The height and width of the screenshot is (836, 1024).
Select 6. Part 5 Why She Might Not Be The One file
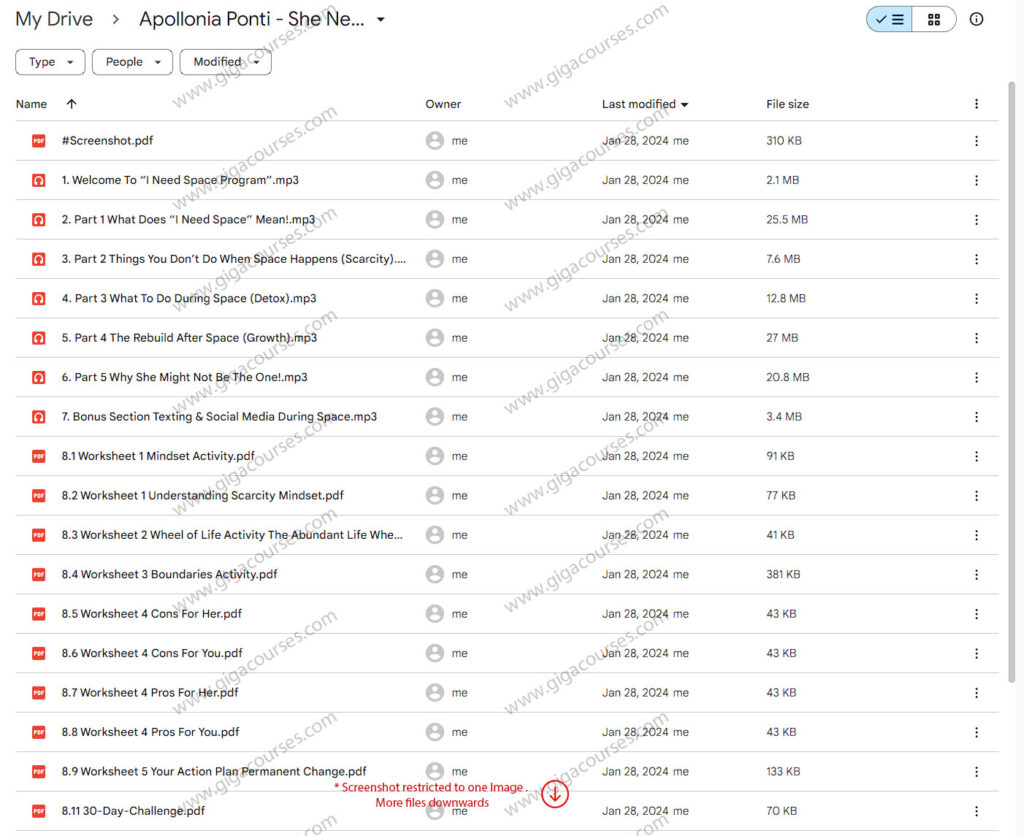point(185,377)
